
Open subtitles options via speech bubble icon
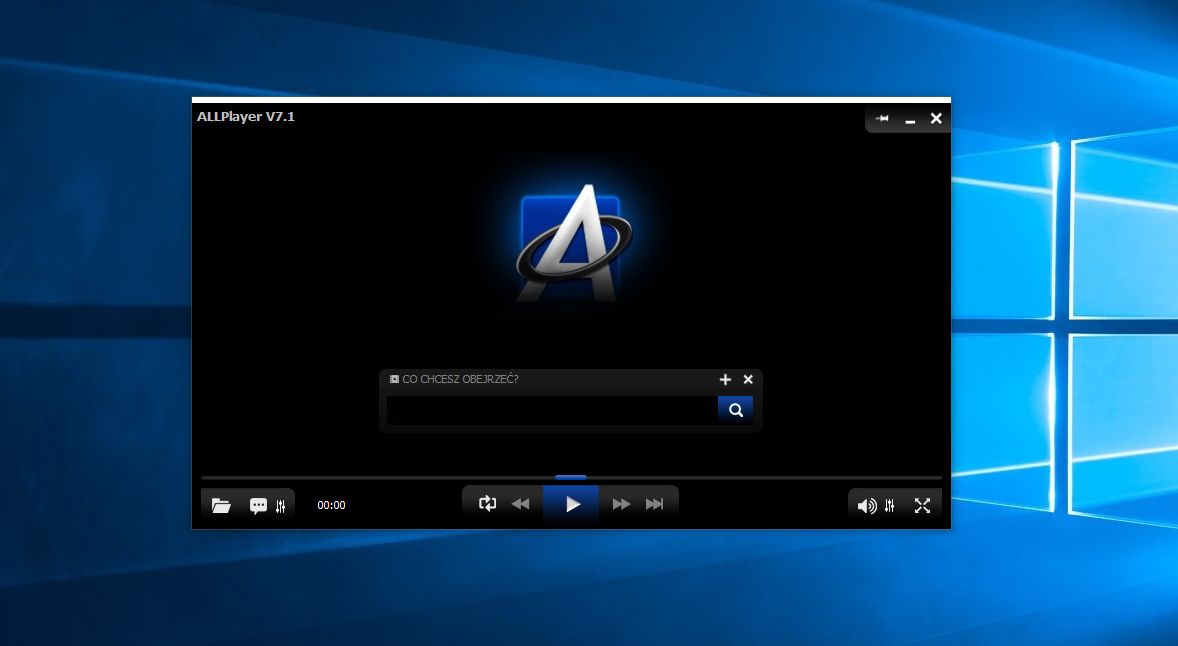tap(258, 506)
